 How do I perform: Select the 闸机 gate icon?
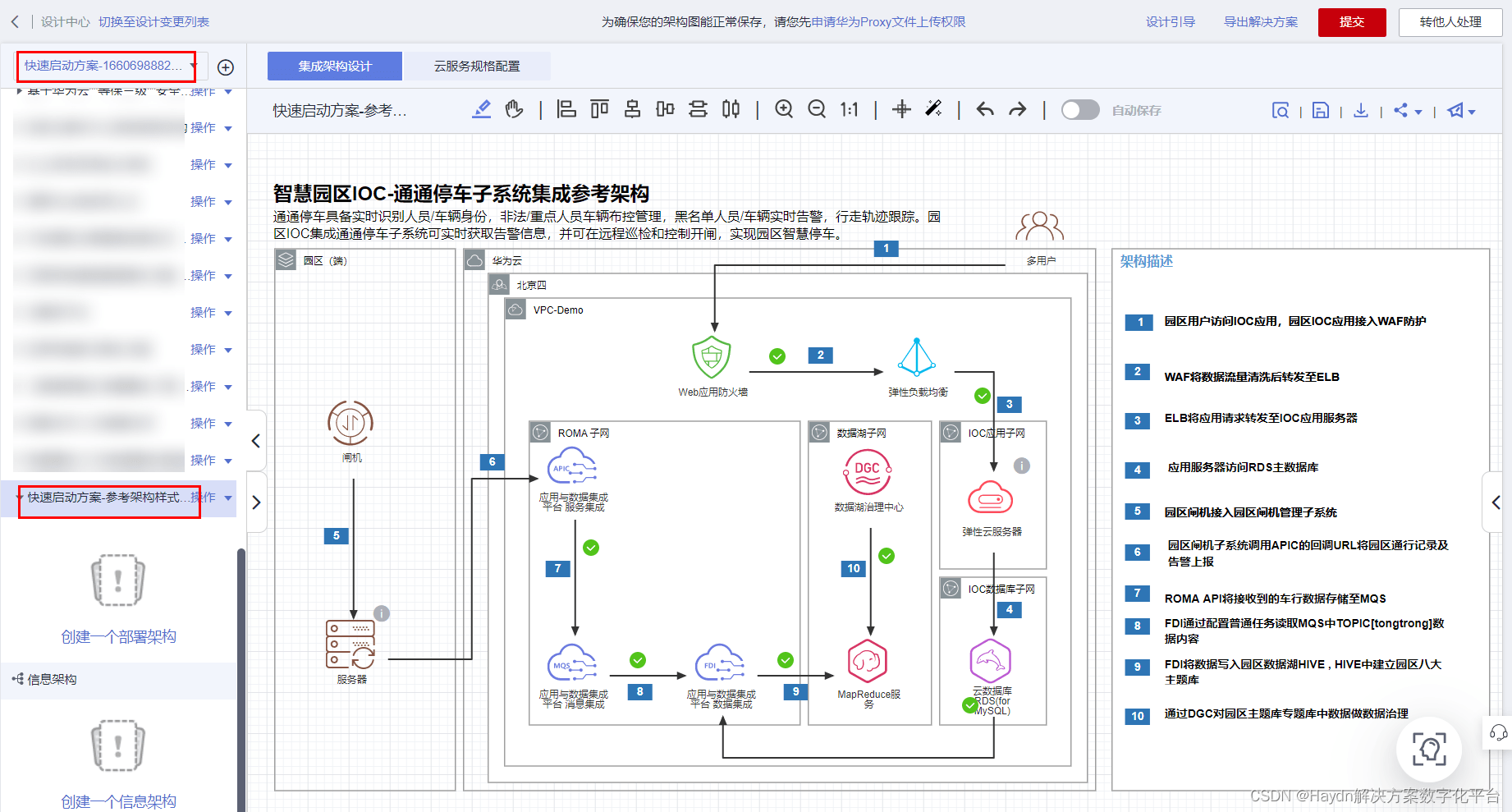point(351,423)
